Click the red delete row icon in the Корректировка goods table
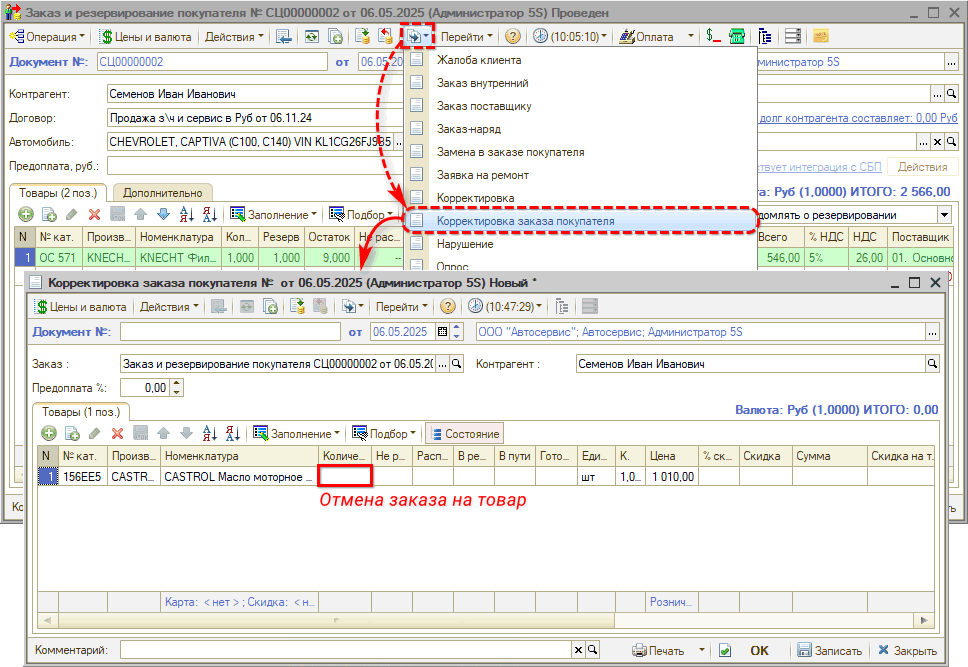968x667 pixels. point(117,434)
